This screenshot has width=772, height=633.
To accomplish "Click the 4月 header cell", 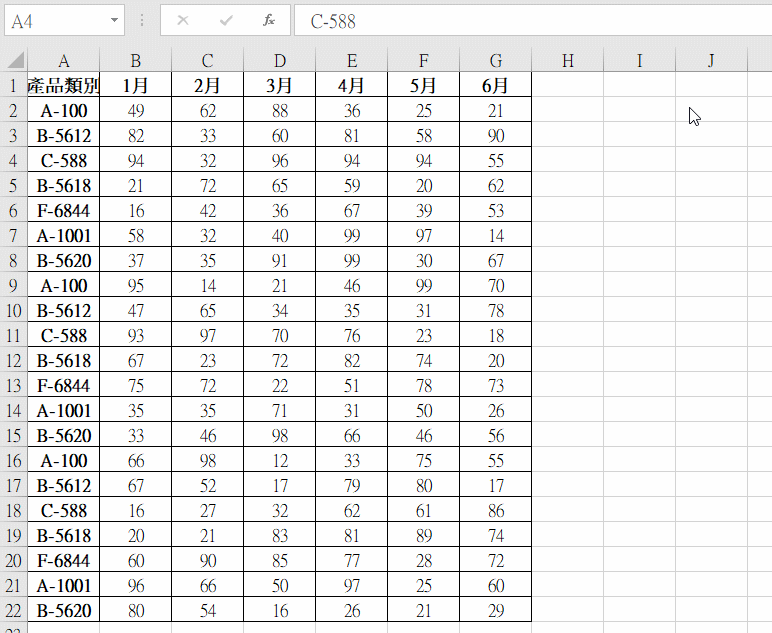I will click(352, 85).
